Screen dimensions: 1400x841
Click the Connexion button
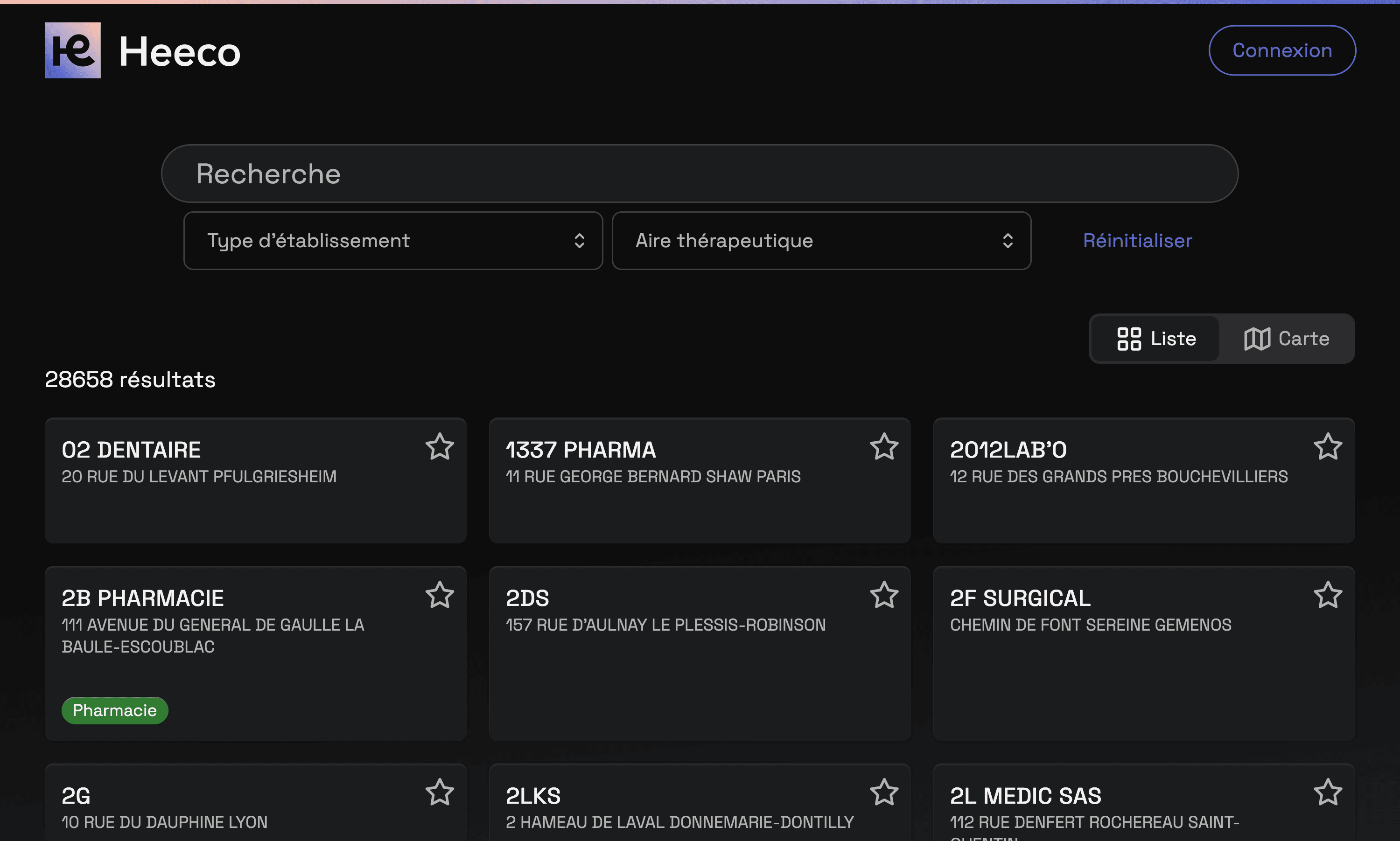pyautogui.click(x=1282, y=50)
